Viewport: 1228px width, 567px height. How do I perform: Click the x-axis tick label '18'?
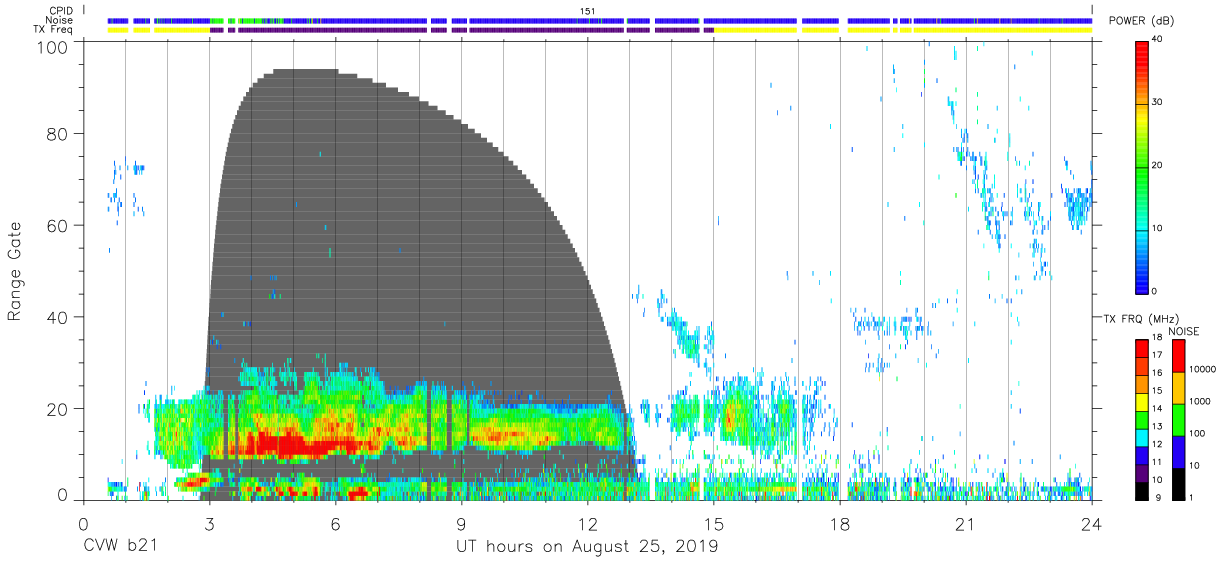pyautogui.click(x=839, y=524)
